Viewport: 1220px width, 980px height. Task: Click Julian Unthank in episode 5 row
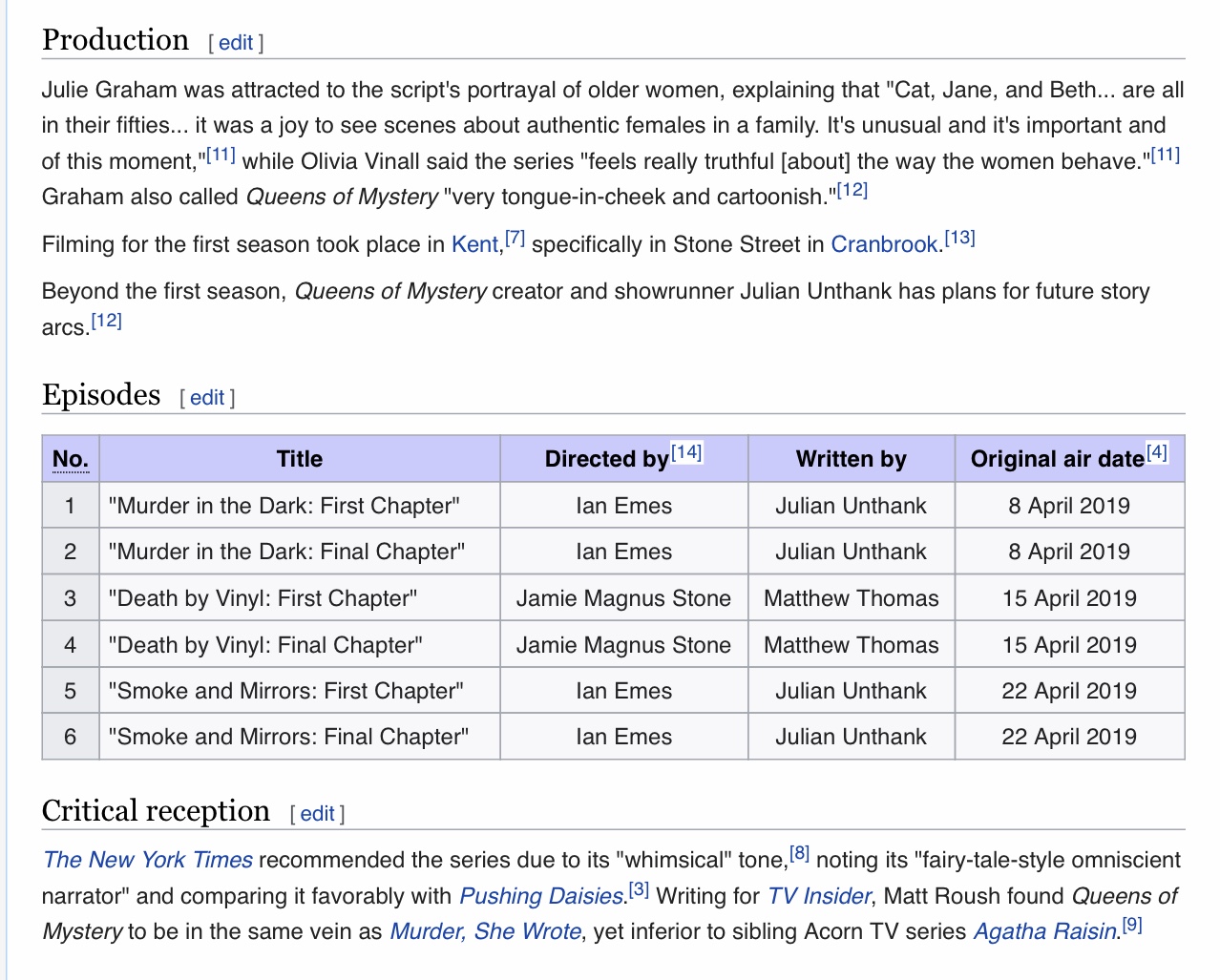point(852,691)
